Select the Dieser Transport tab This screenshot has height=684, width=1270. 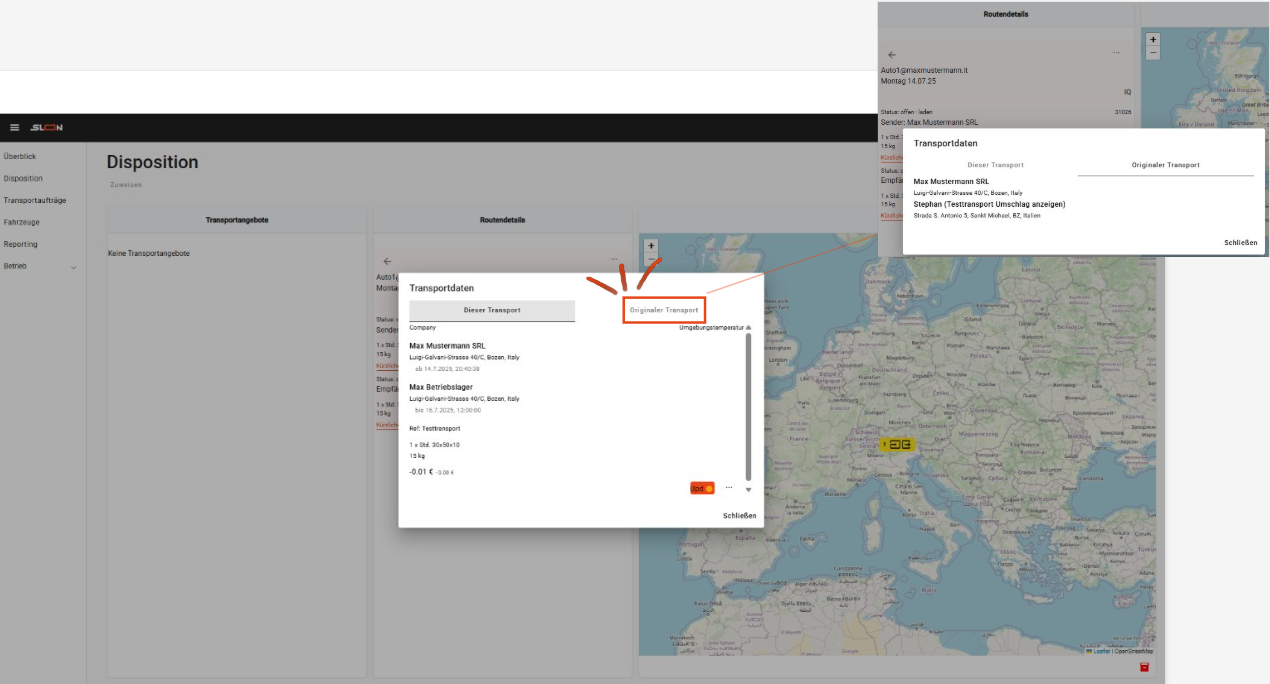(x=492, y=310)
